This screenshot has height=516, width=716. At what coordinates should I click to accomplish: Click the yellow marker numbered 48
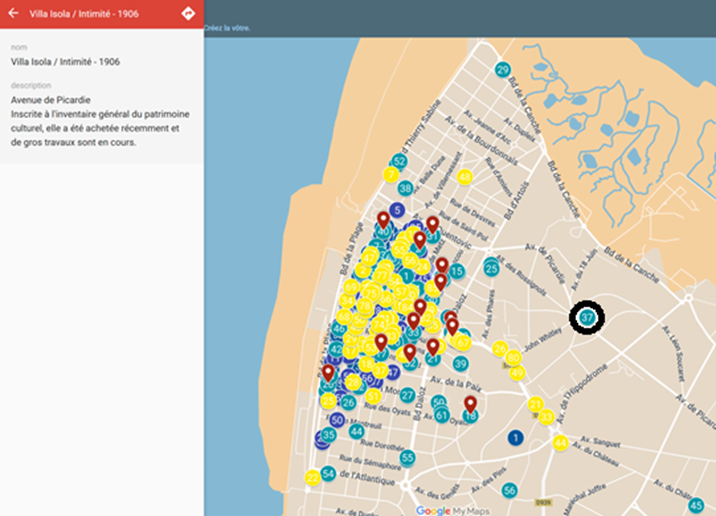point(464,177)
